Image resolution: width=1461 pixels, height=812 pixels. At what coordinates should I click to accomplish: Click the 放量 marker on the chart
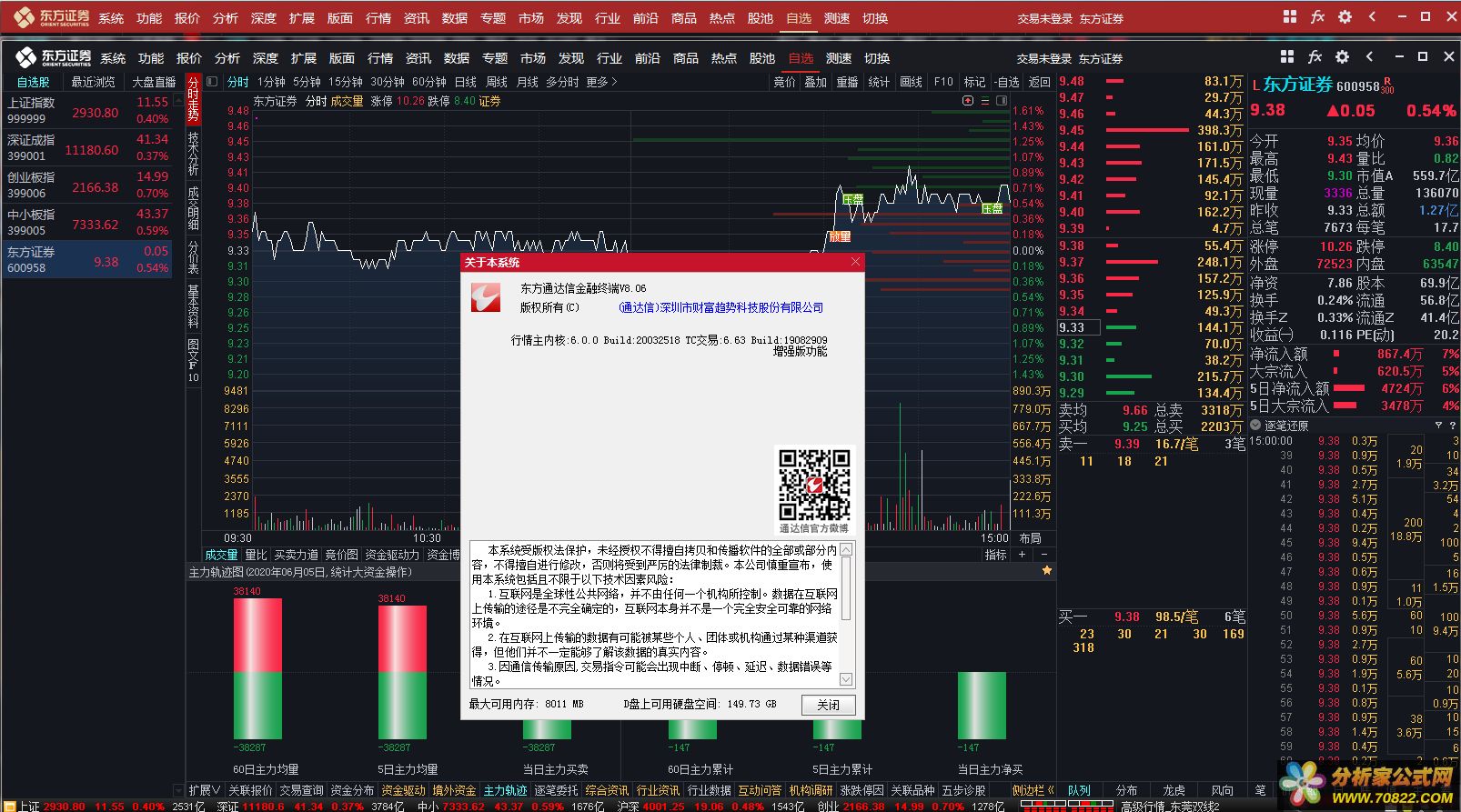(x=840, y=236)
